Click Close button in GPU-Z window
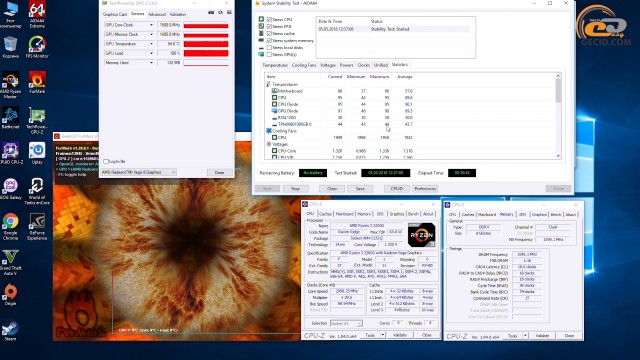The image size is (640, 360). (x=220, y=173)
